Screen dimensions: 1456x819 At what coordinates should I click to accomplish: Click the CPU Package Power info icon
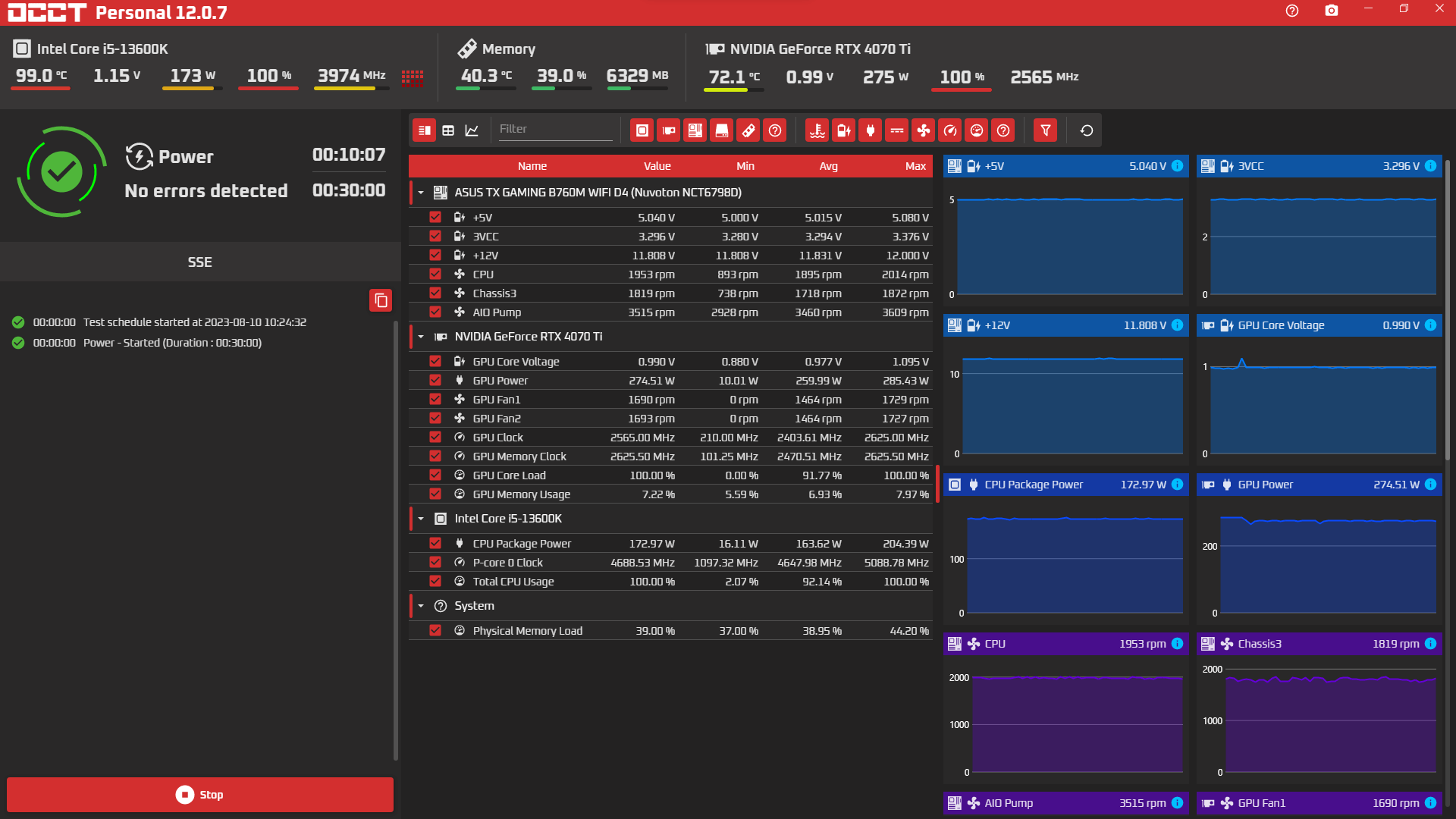[x=1177, y=484]
